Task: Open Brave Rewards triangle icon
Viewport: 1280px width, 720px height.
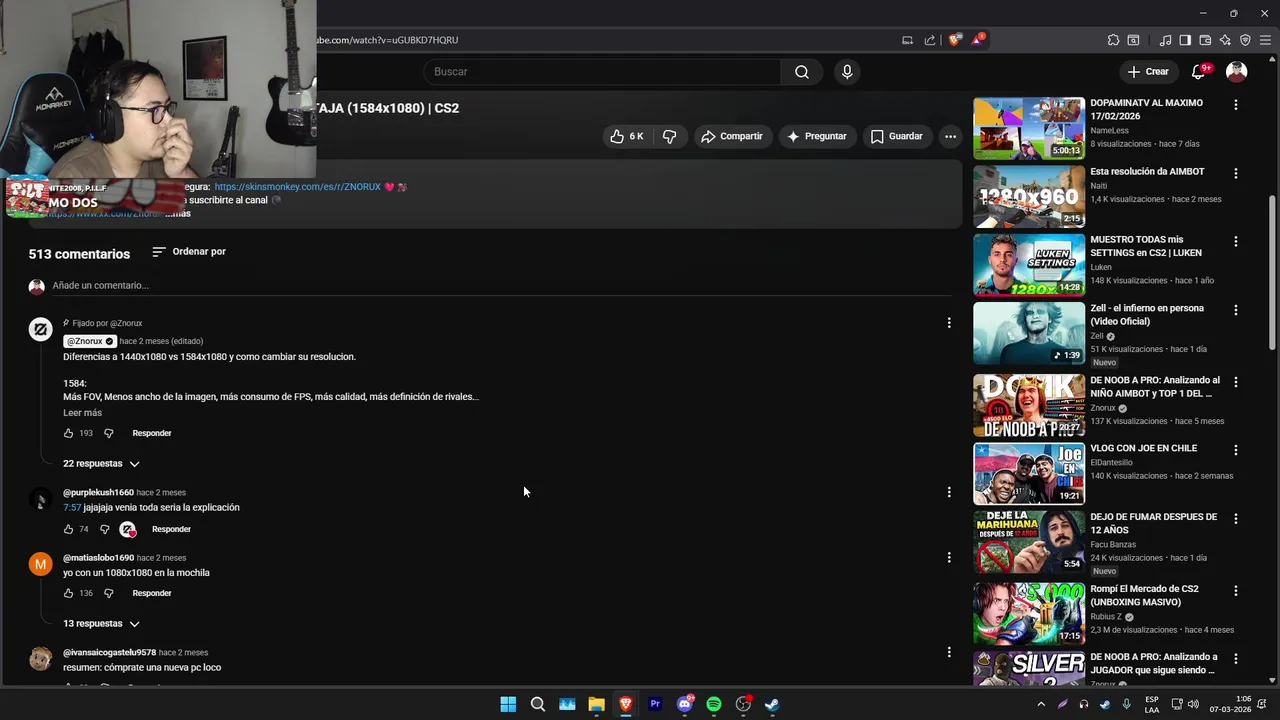Action: pos(977,40)
